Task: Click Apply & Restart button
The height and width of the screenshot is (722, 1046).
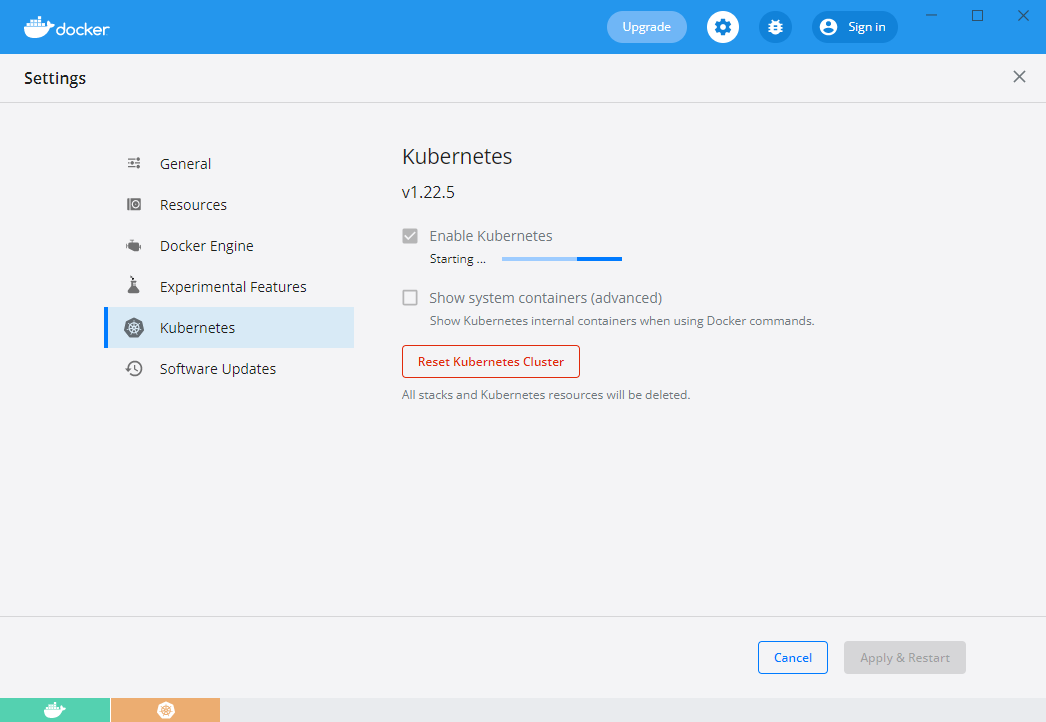Action: point(905,657)
